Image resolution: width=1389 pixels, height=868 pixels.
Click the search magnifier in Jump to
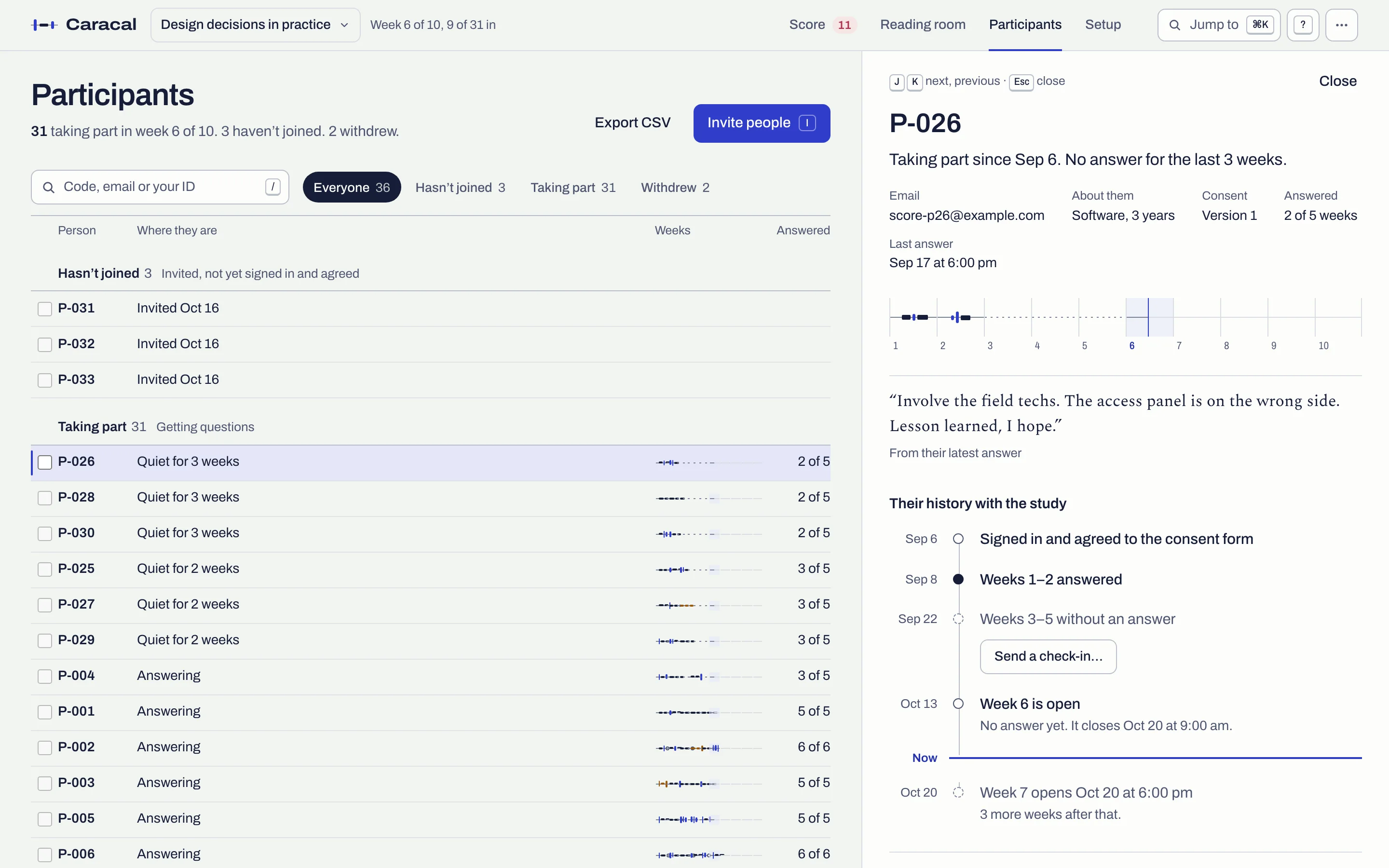1174,25
